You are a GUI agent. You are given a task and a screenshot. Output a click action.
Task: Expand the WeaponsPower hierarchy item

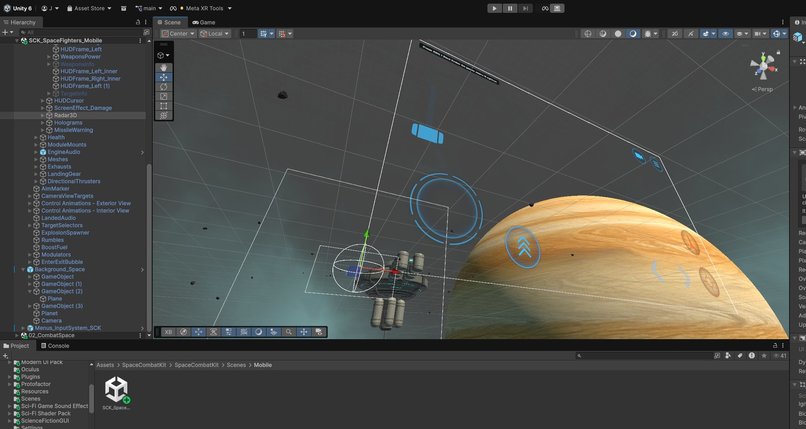[x=49, y=57]
